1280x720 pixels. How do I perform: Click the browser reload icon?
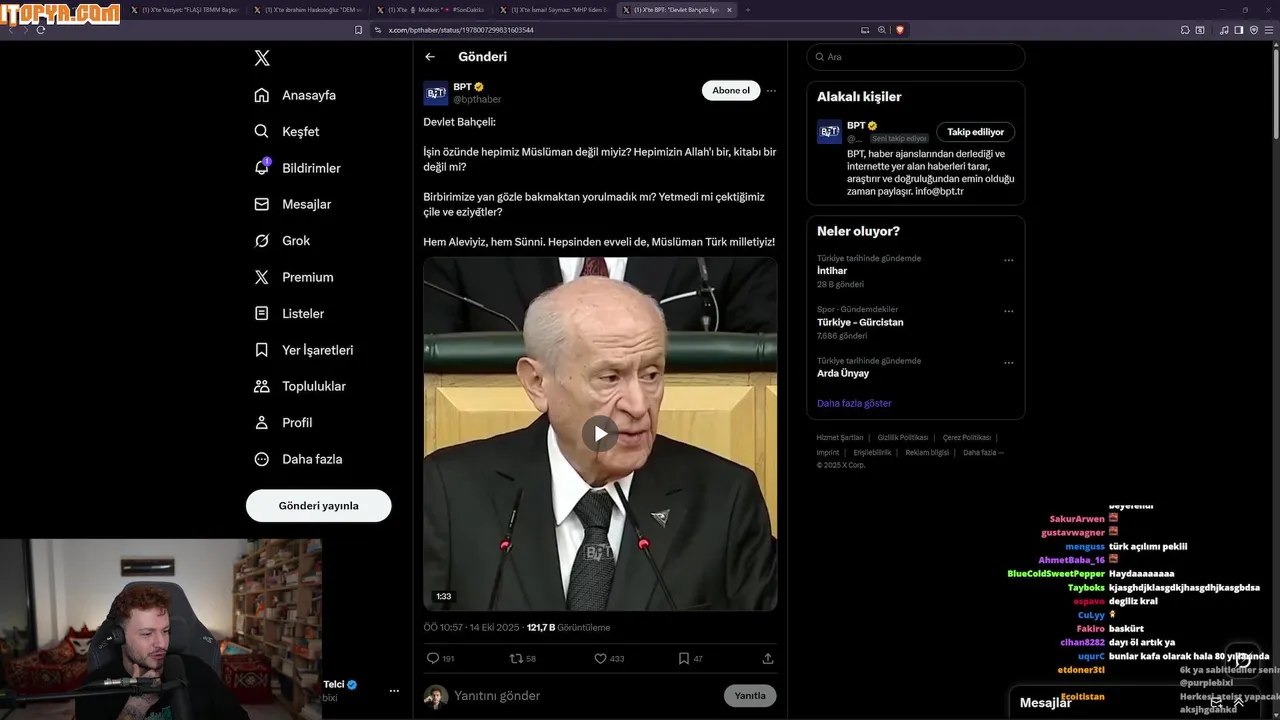tap(41, 30)
